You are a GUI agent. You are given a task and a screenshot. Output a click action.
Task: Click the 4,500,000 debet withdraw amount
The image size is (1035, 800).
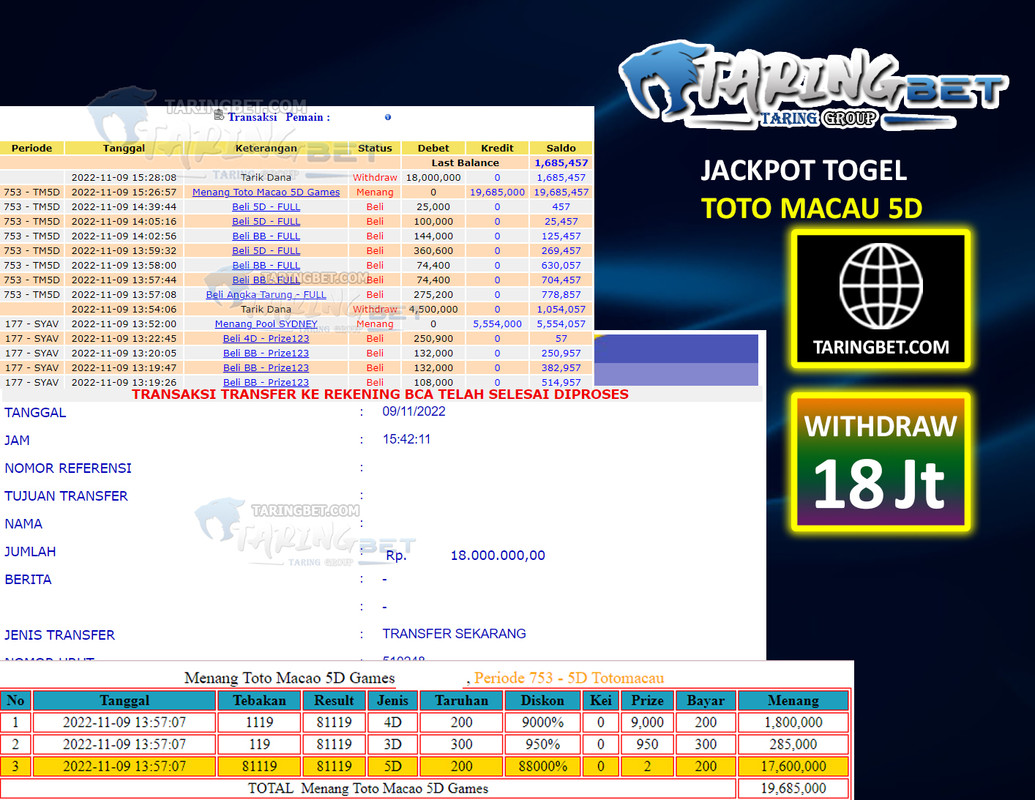point(433,309)
